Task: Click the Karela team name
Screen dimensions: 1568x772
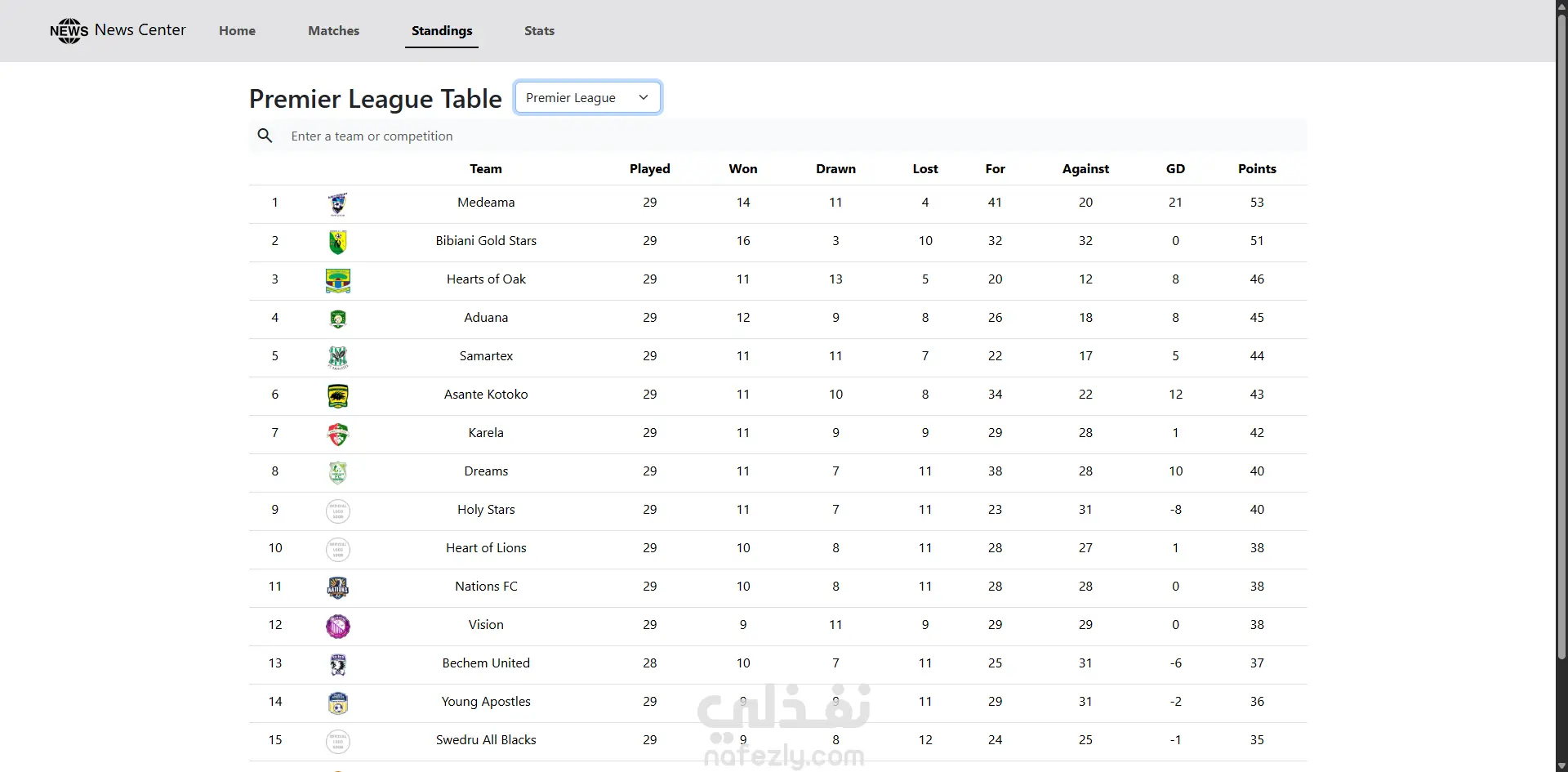Action: click(x=486, y=433)
